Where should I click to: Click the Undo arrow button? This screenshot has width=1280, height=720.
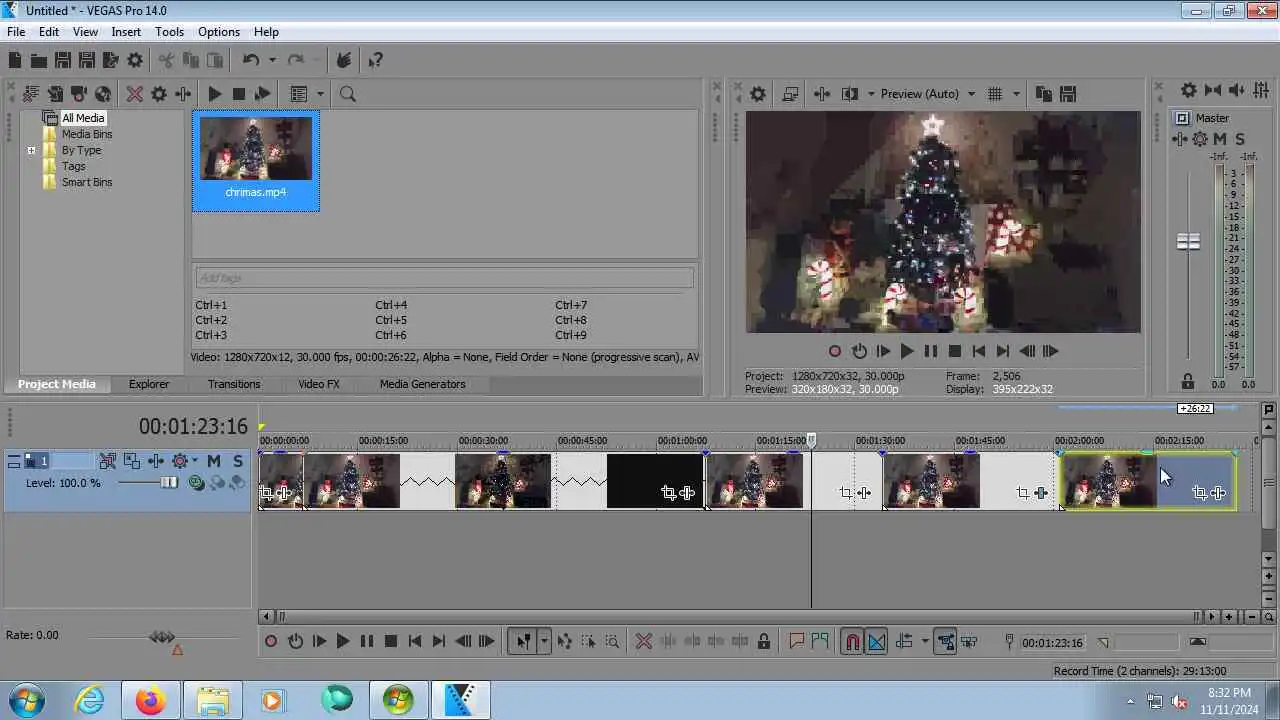pos(251,61)
